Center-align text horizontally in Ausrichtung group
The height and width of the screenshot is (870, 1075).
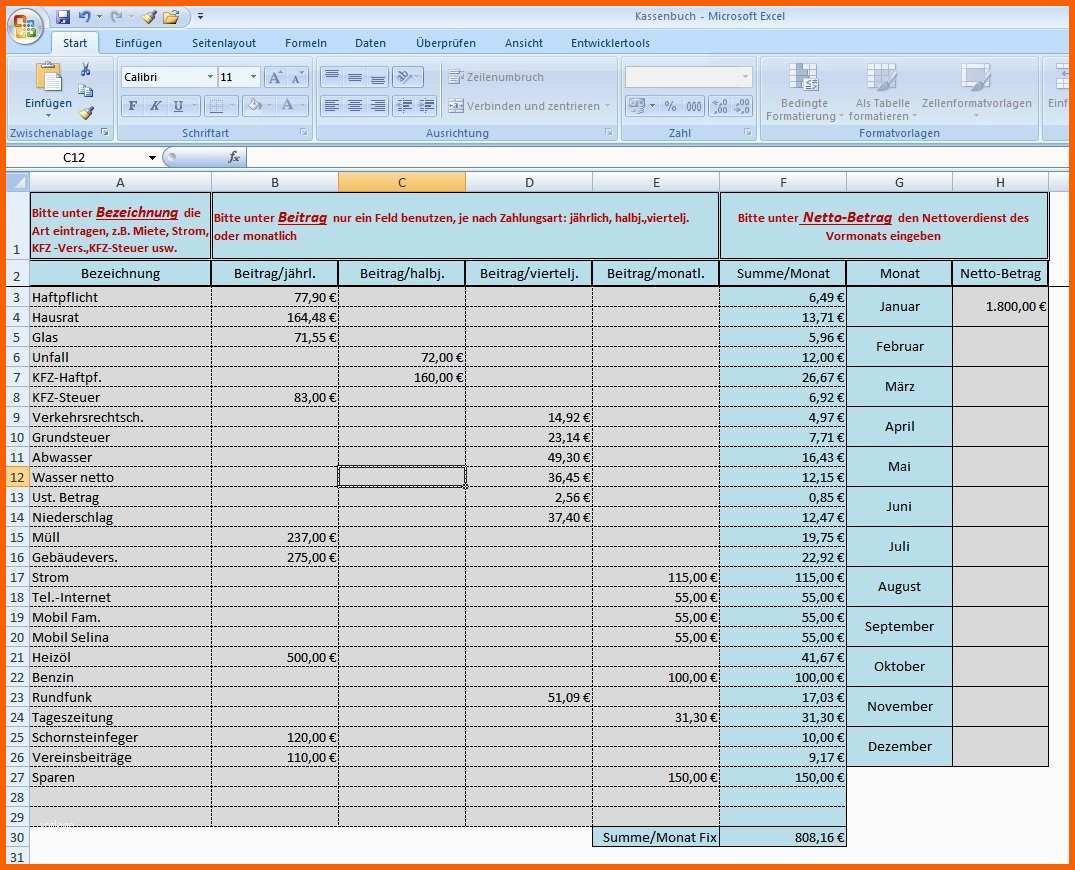coord(354,106)
